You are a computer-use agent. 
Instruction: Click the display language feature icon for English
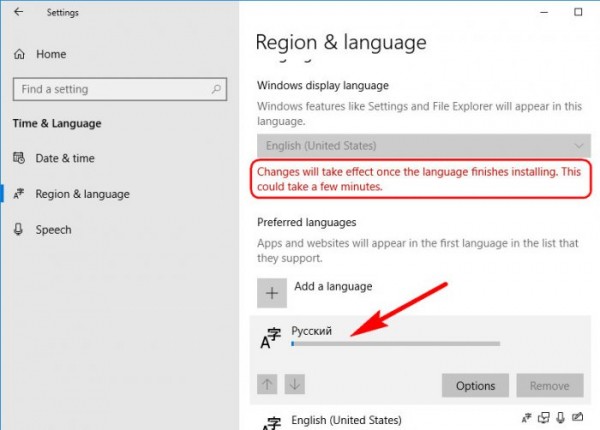pos(527,418)
